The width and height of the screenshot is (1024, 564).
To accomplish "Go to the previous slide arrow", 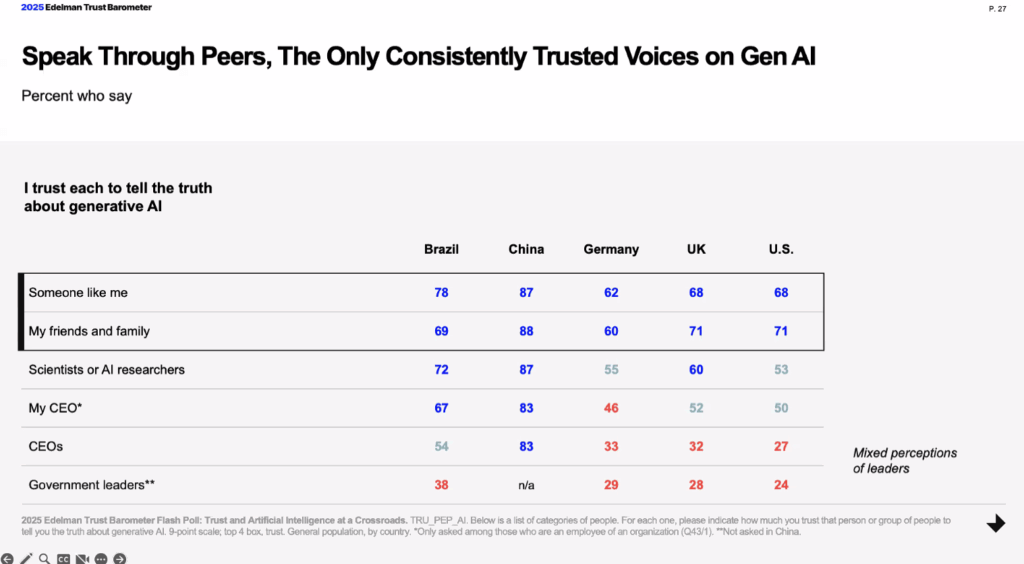I will [7, 558].
